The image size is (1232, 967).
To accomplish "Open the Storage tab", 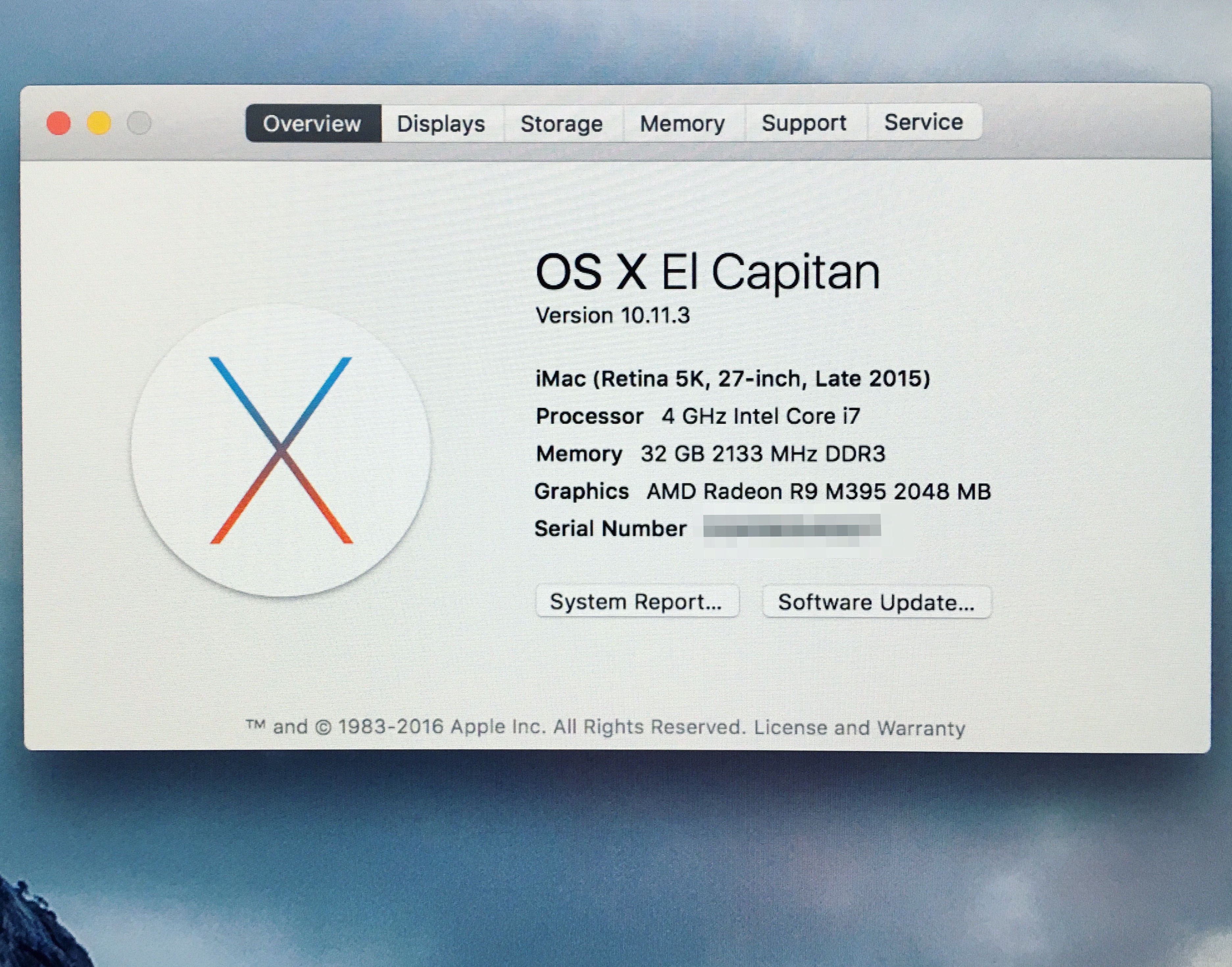I will coord(562,123).
